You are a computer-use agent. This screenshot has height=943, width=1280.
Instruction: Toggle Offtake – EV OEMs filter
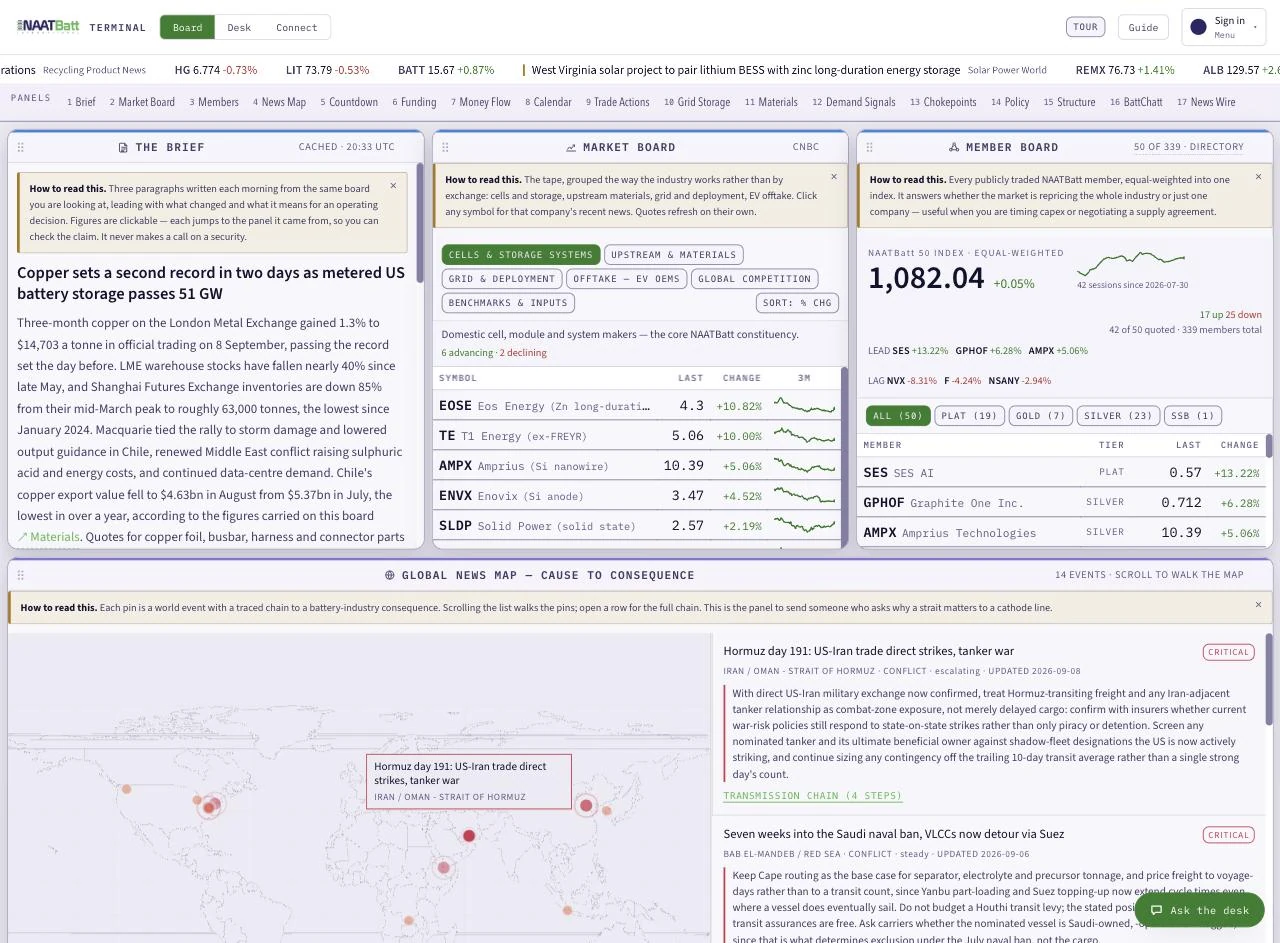coord(626,279)
